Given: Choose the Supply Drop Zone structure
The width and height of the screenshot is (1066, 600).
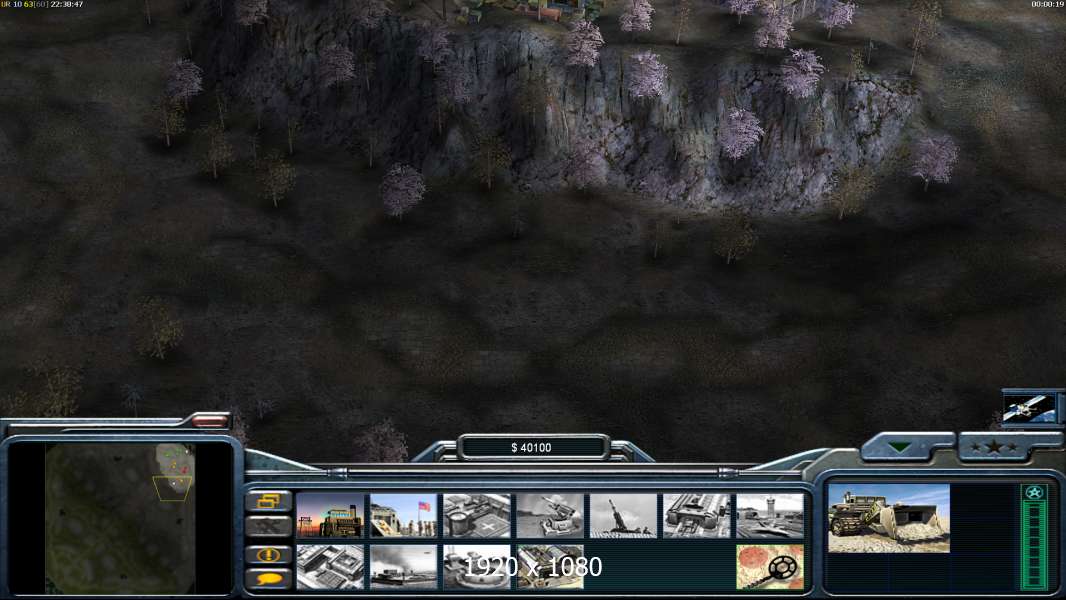Looking at the screenshot, I should point(404,567).
